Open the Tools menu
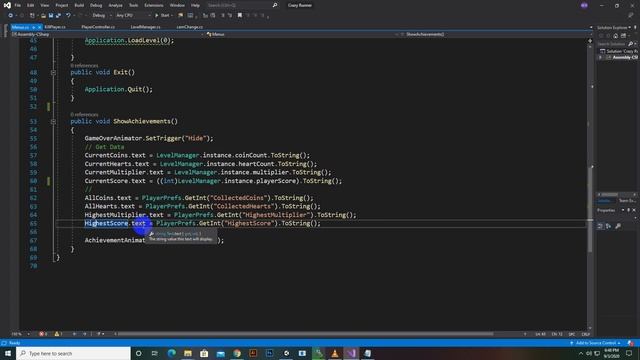The width and height of the screenshot is (640, 360). point(133,5)
